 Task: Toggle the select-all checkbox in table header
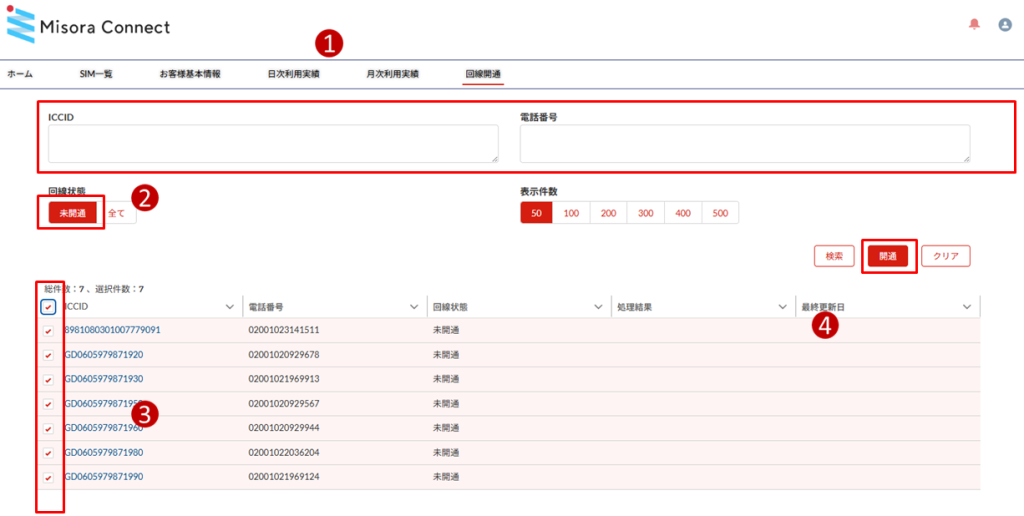point(48,307)
